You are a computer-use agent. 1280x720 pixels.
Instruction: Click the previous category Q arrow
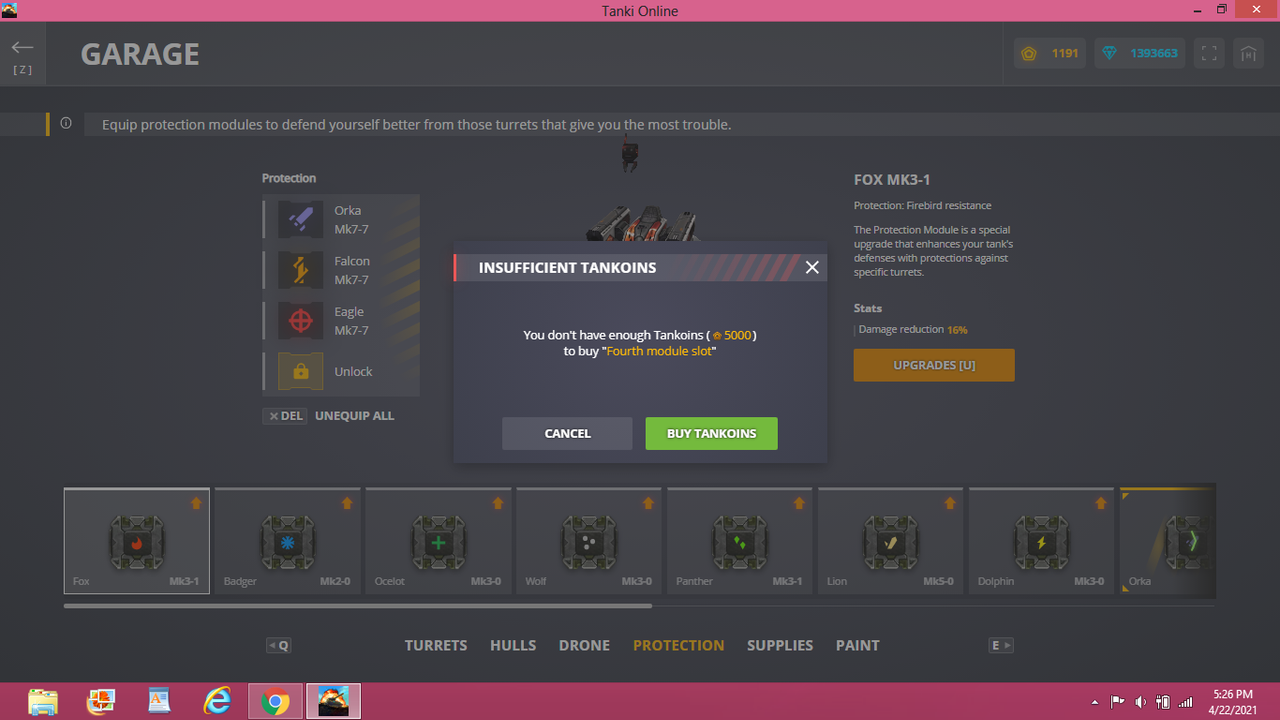click(x=278, y=645)
